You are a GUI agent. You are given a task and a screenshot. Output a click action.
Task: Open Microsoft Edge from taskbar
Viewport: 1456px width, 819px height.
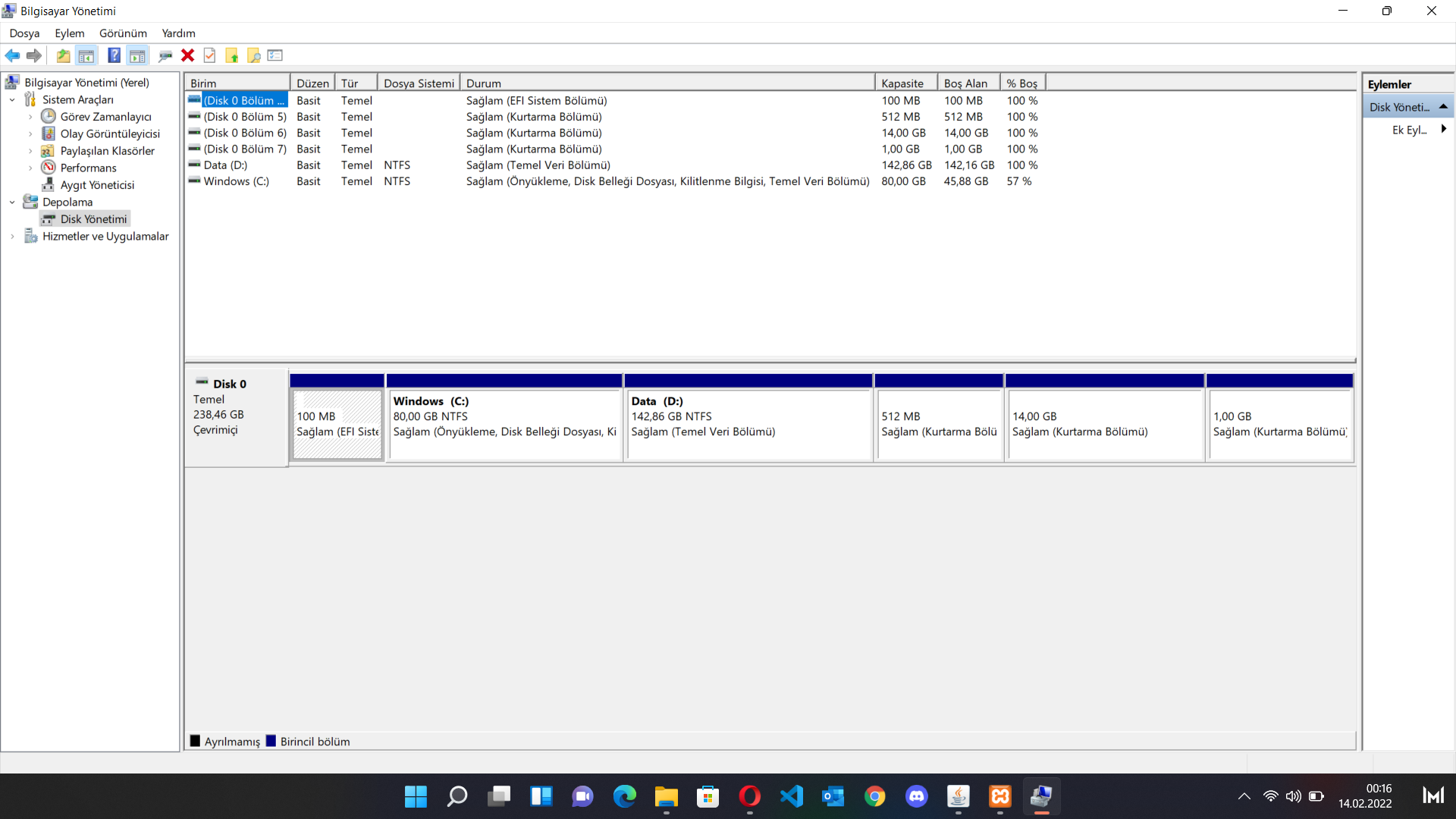click(x=624, y=796)
